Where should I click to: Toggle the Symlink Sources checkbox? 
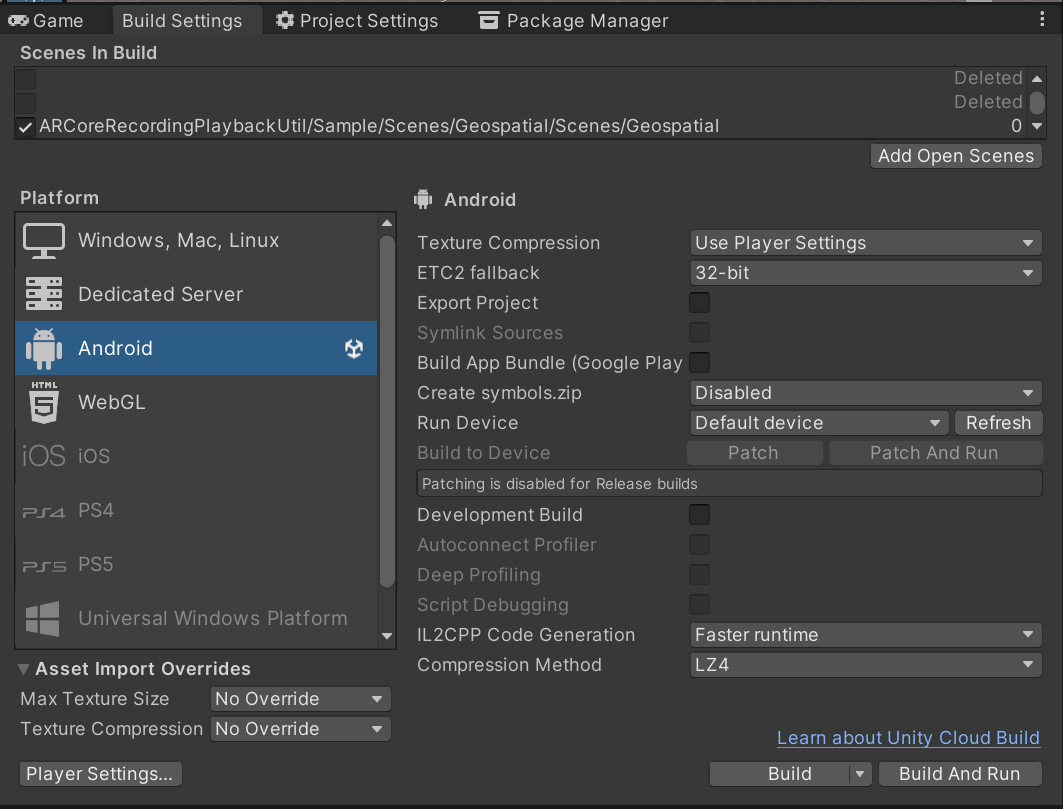pos(700,332)
